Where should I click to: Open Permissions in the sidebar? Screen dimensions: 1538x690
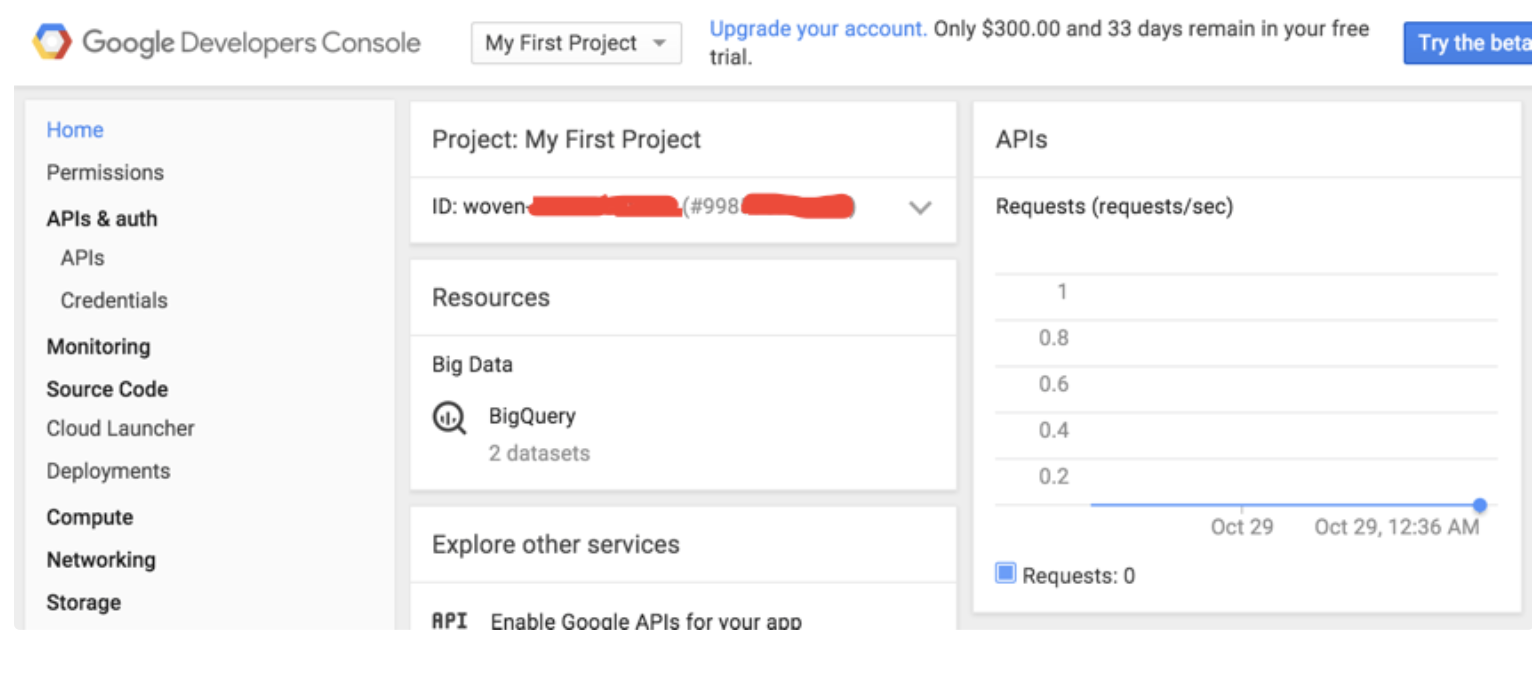pos(105,172)
